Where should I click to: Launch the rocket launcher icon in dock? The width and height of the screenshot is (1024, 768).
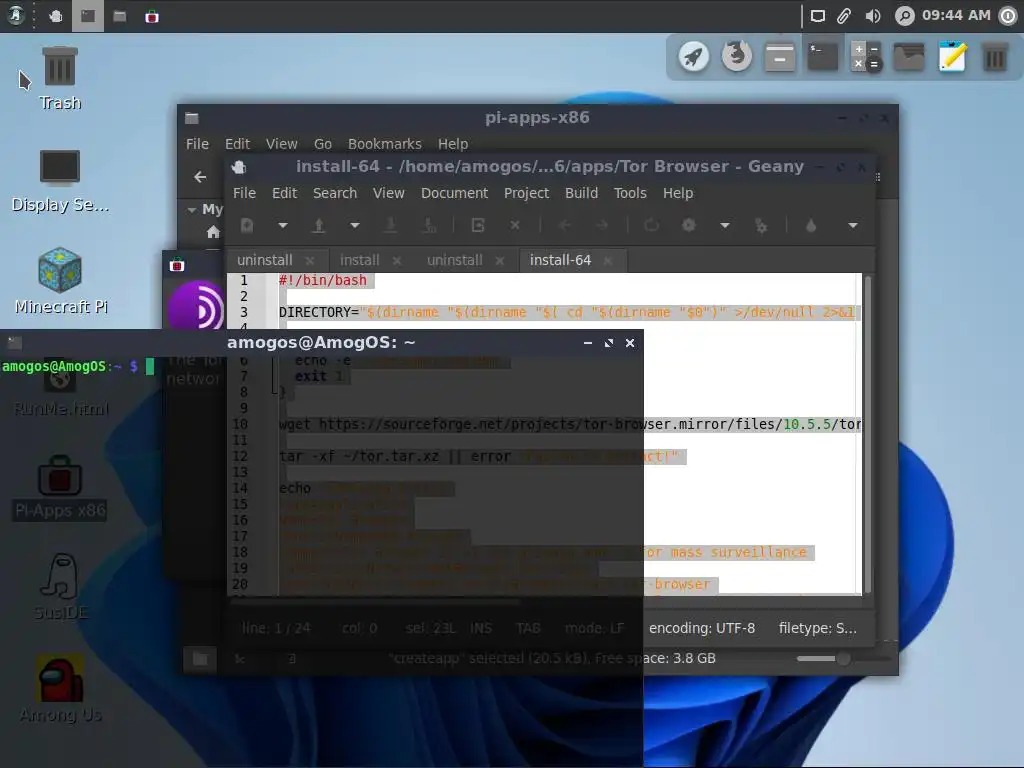(694, 57)
